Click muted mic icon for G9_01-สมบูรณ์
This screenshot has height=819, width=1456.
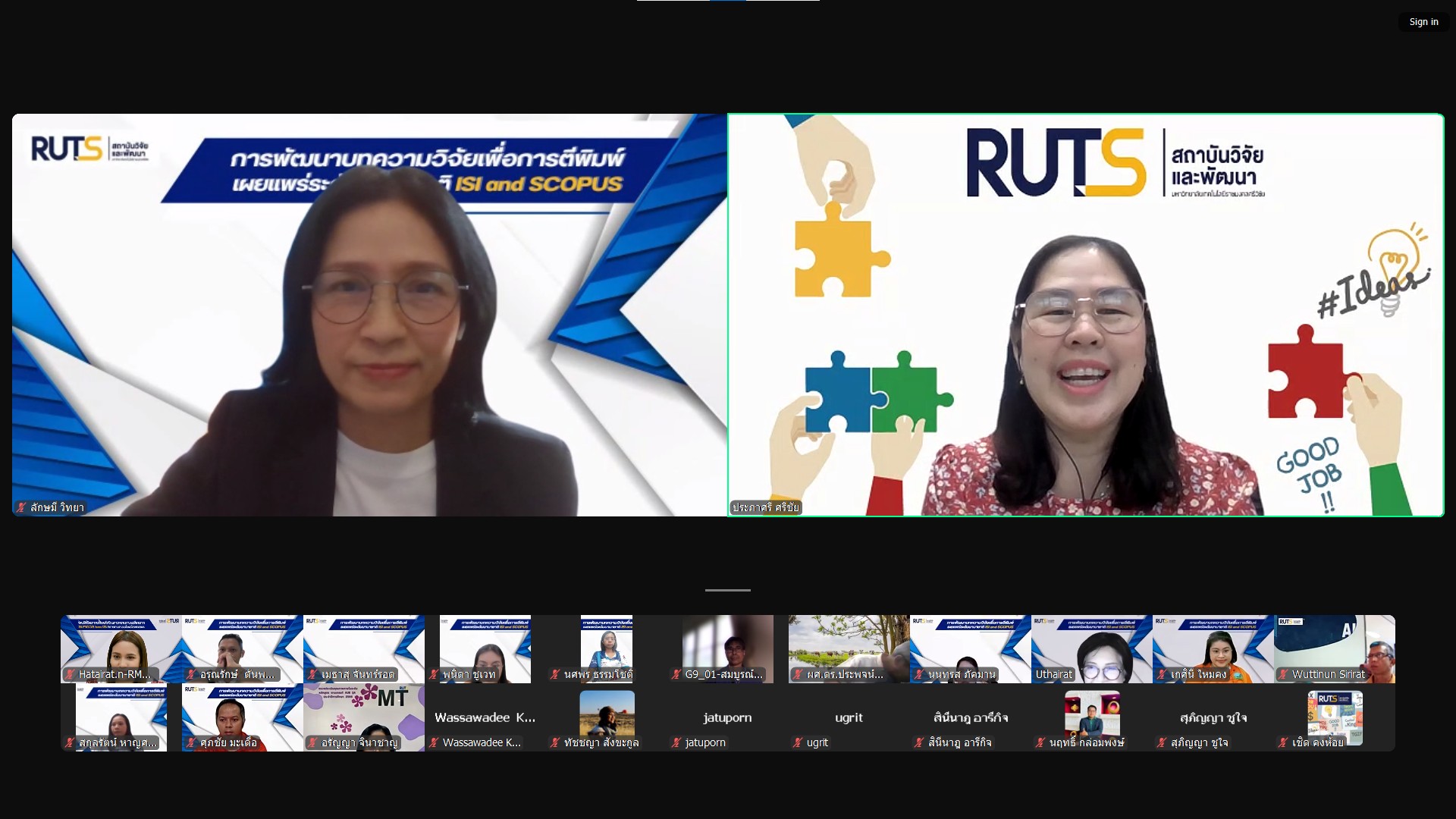tap(676, 674)
